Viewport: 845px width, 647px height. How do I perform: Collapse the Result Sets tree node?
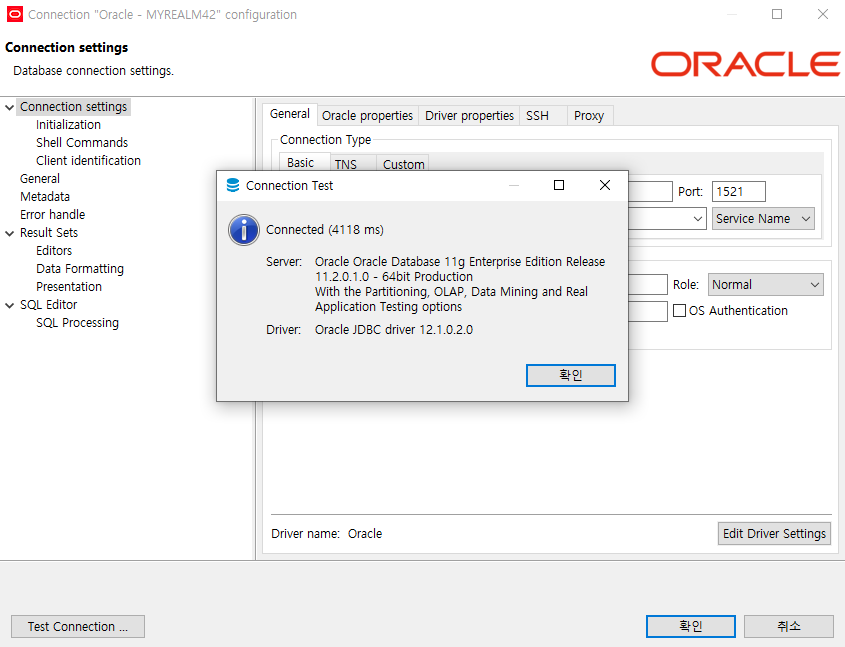[9, 233]
